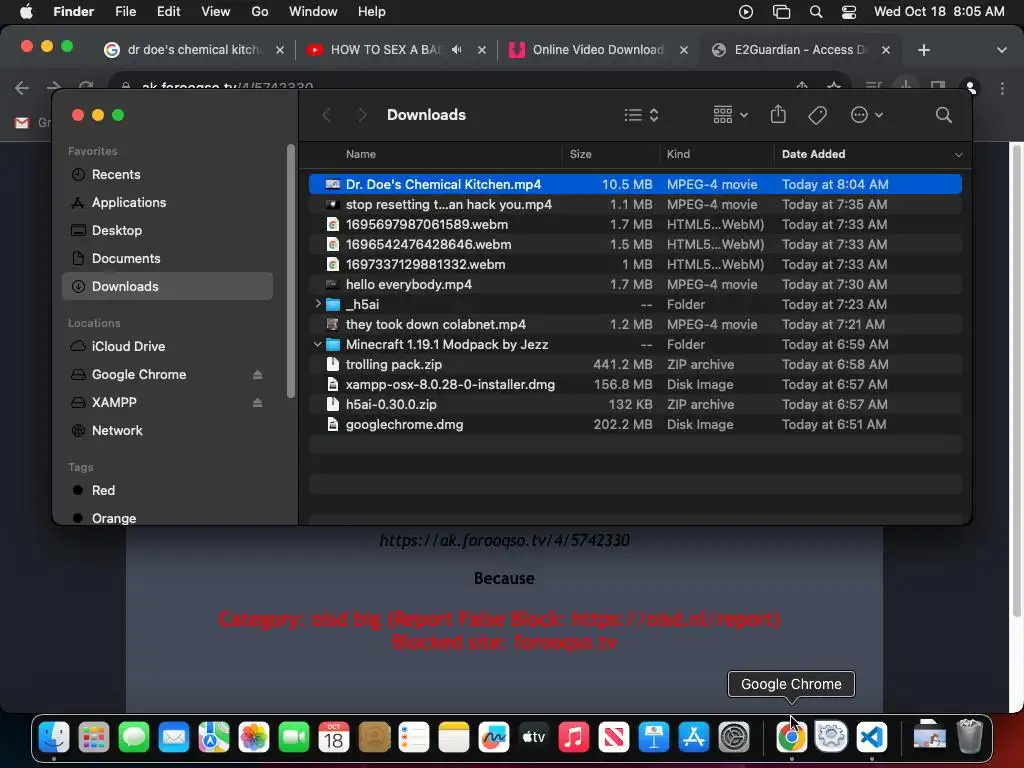Open Maps from the Dock
1024x768 pixels.
pyautogui.click(x=214, y=737)
